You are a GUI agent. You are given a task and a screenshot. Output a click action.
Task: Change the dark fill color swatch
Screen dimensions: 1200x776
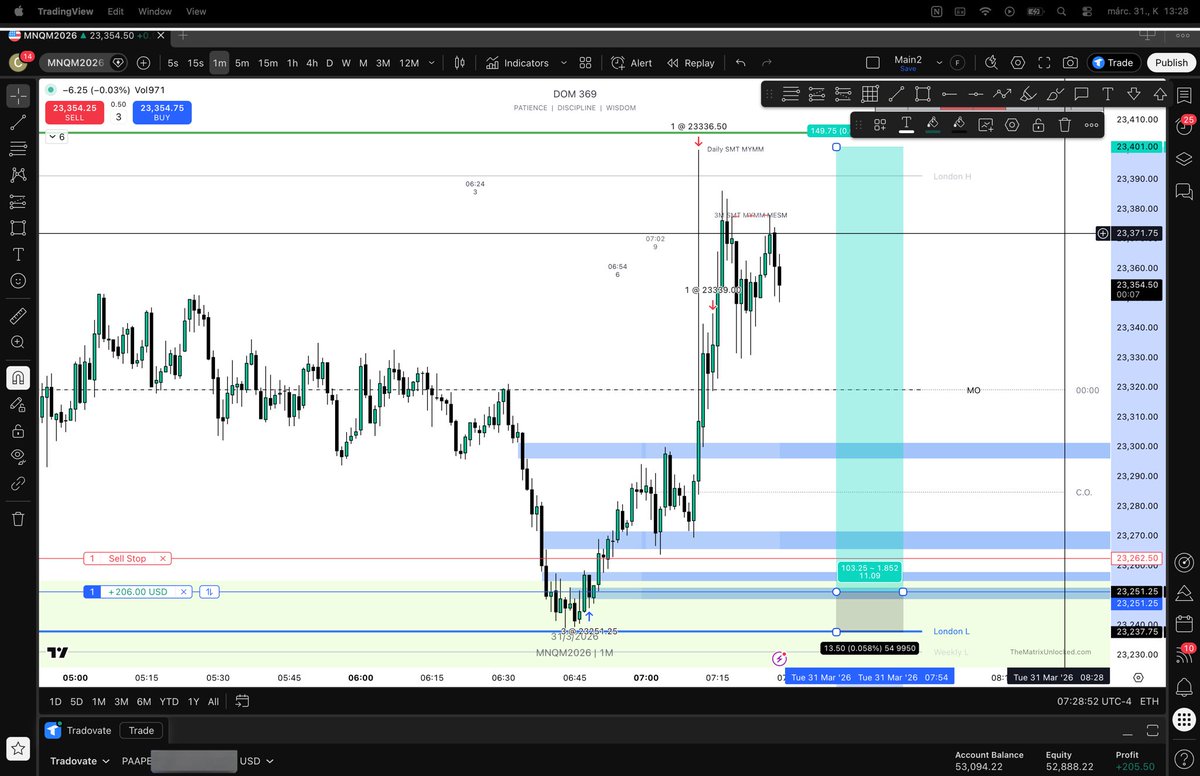coord(958,125)
